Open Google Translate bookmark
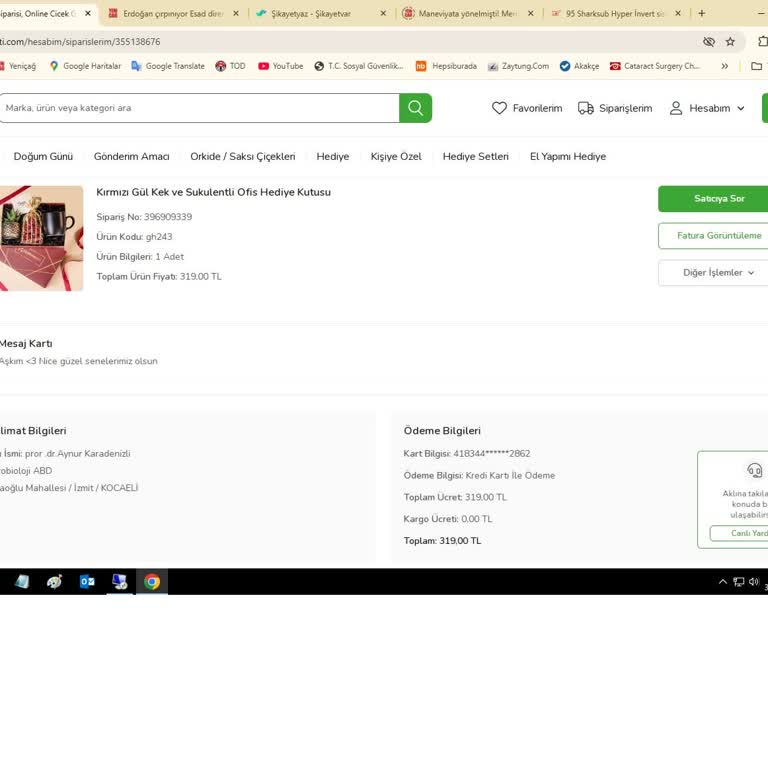This screenshot has width=768, height=768. click(168, 66)
